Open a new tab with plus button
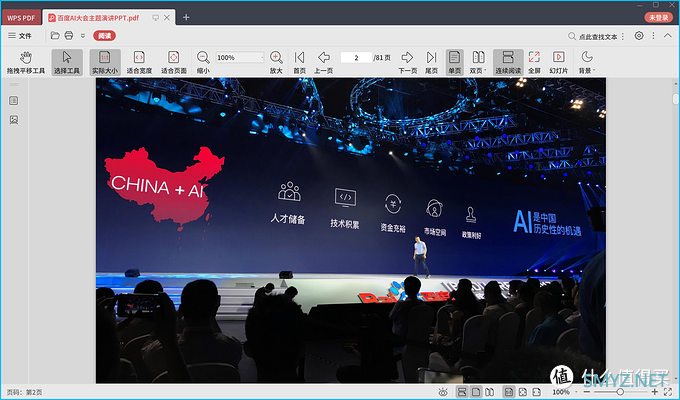This screenshot has height=400, width=680. (186, 17)
